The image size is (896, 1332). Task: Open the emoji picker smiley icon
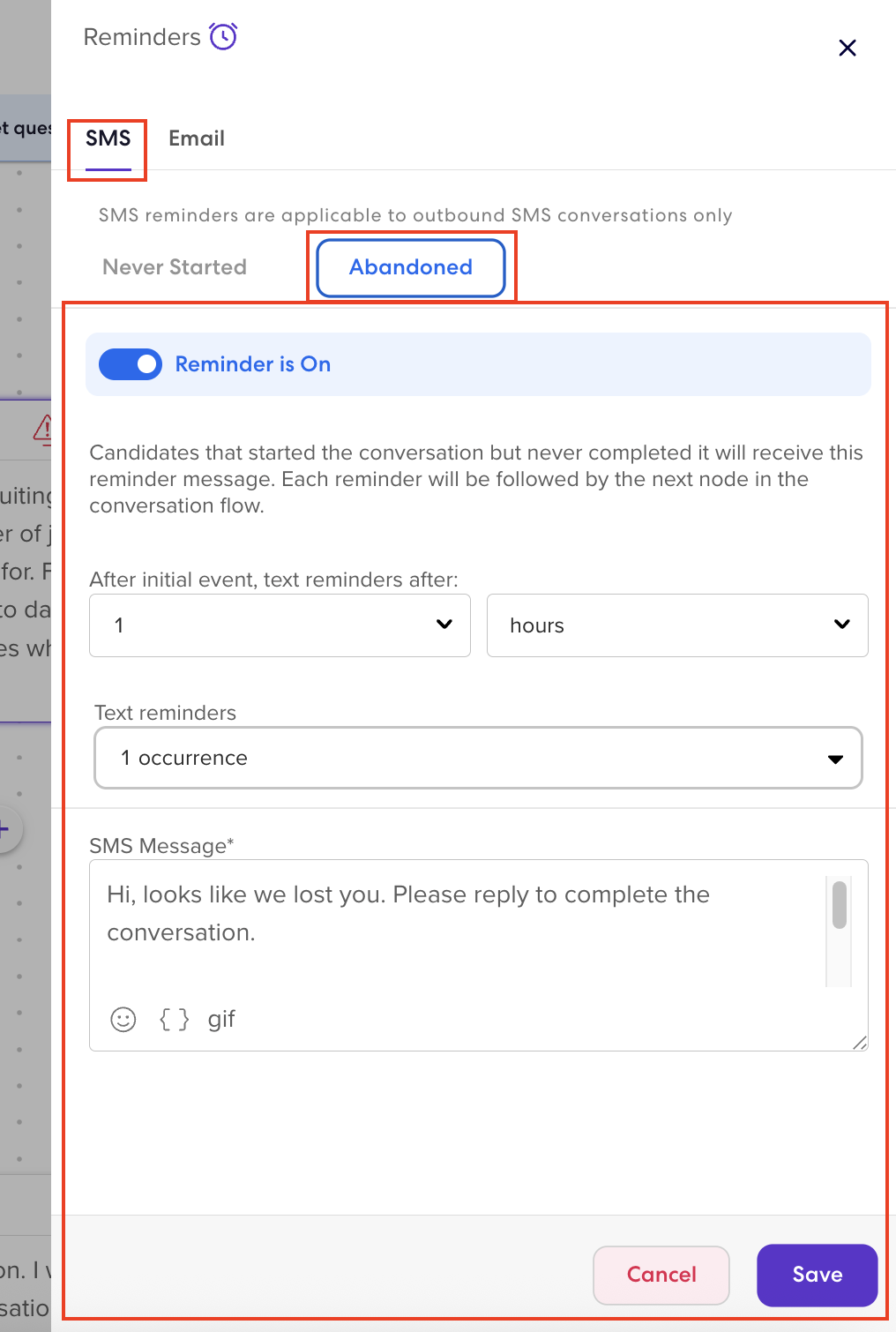[123, 1020]
